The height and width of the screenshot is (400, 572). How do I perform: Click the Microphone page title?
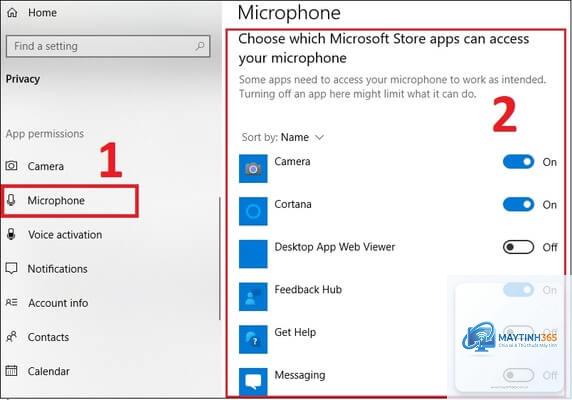(289, 13)
